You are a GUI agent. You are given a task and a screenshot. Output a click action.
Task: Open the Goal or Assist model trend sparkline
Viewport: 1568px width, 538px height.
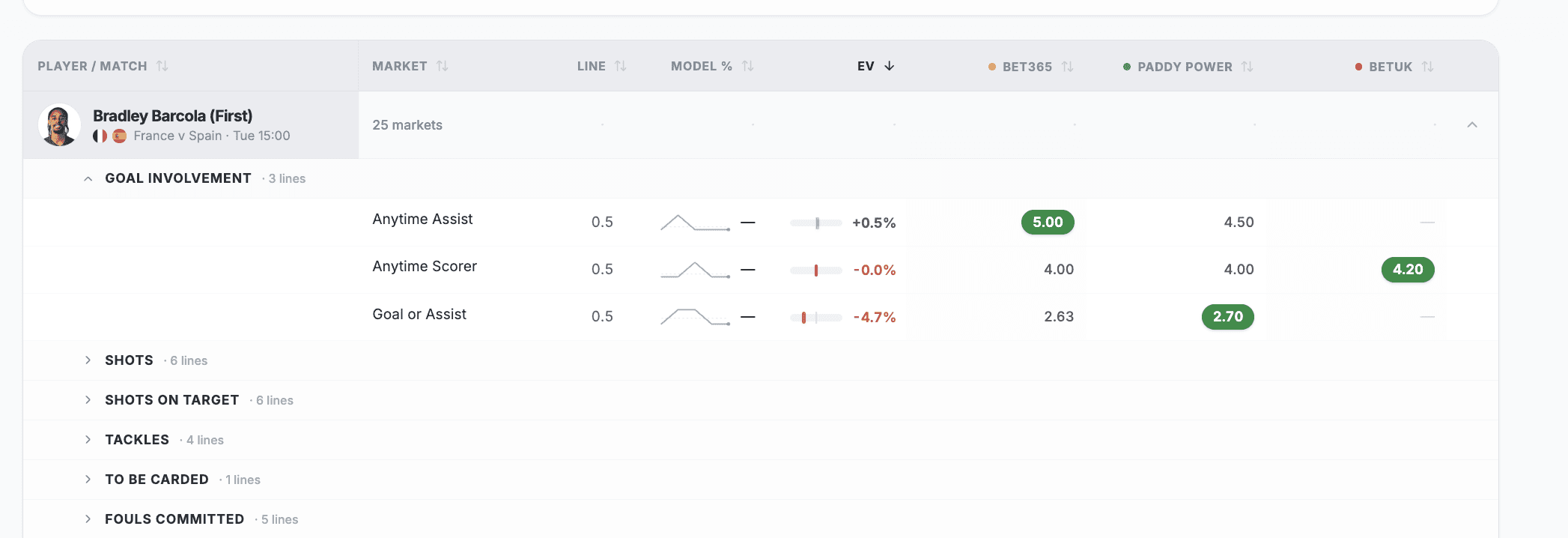pos(695,317)
